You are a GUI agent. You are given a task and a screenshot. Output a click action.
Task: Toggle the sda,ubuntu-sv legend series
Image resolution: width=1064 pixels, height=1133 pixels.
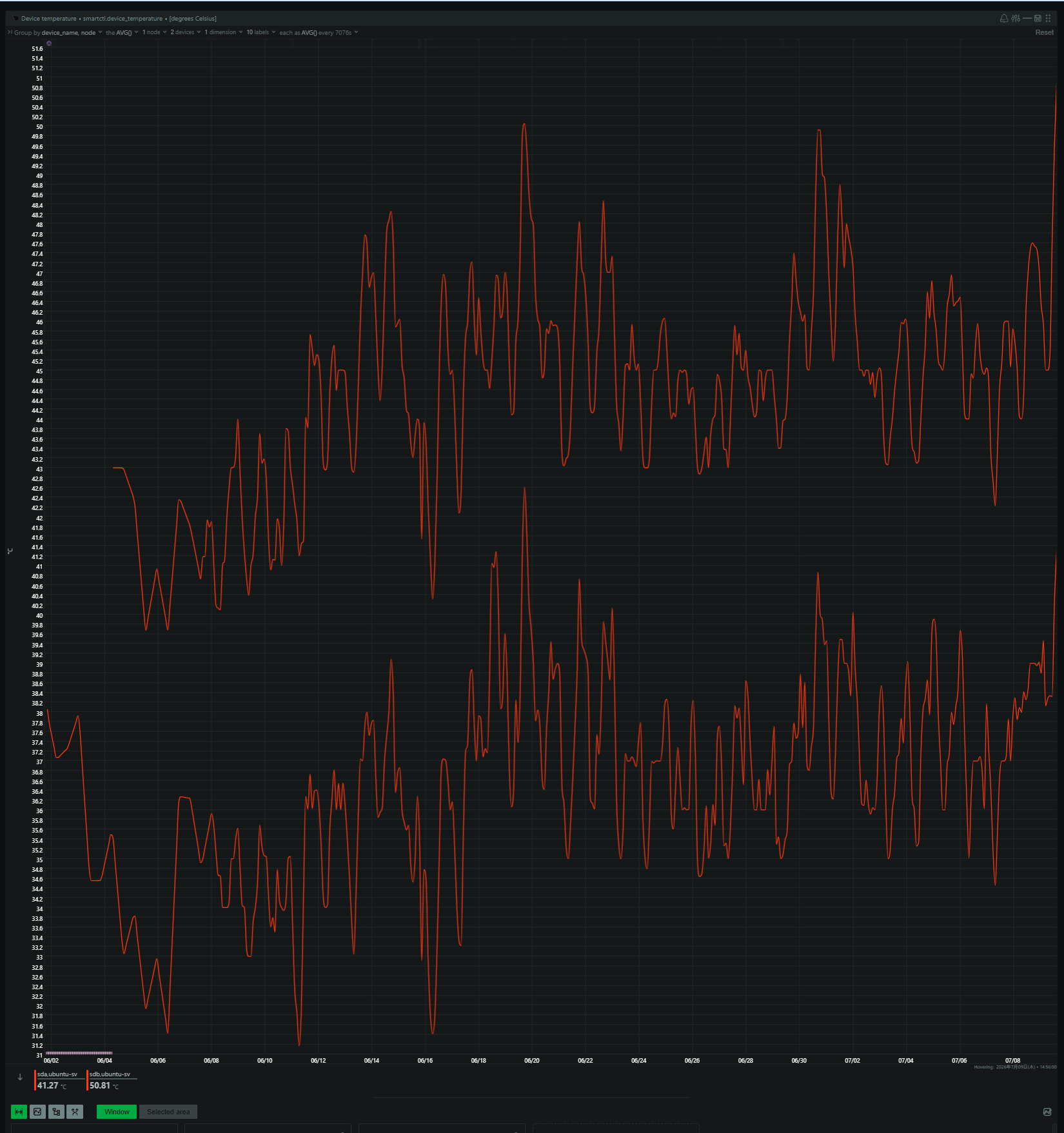pyautogui.click(x=57, y=1080)
